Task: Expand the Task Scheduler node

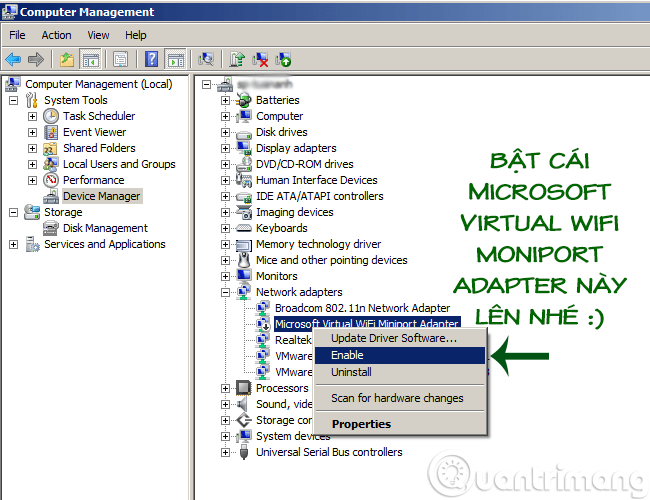Action: (x=32, y=117)
